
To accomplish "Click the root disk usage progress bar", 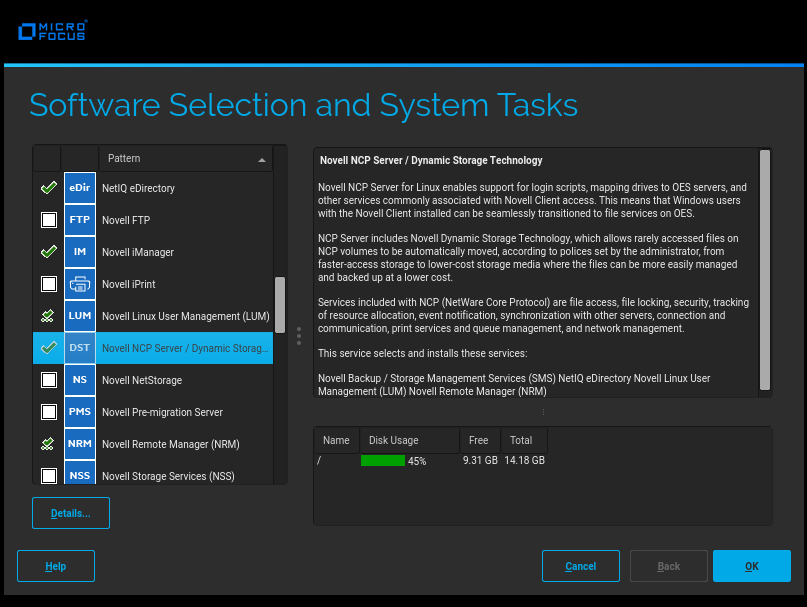I will (x=383, y=461).
